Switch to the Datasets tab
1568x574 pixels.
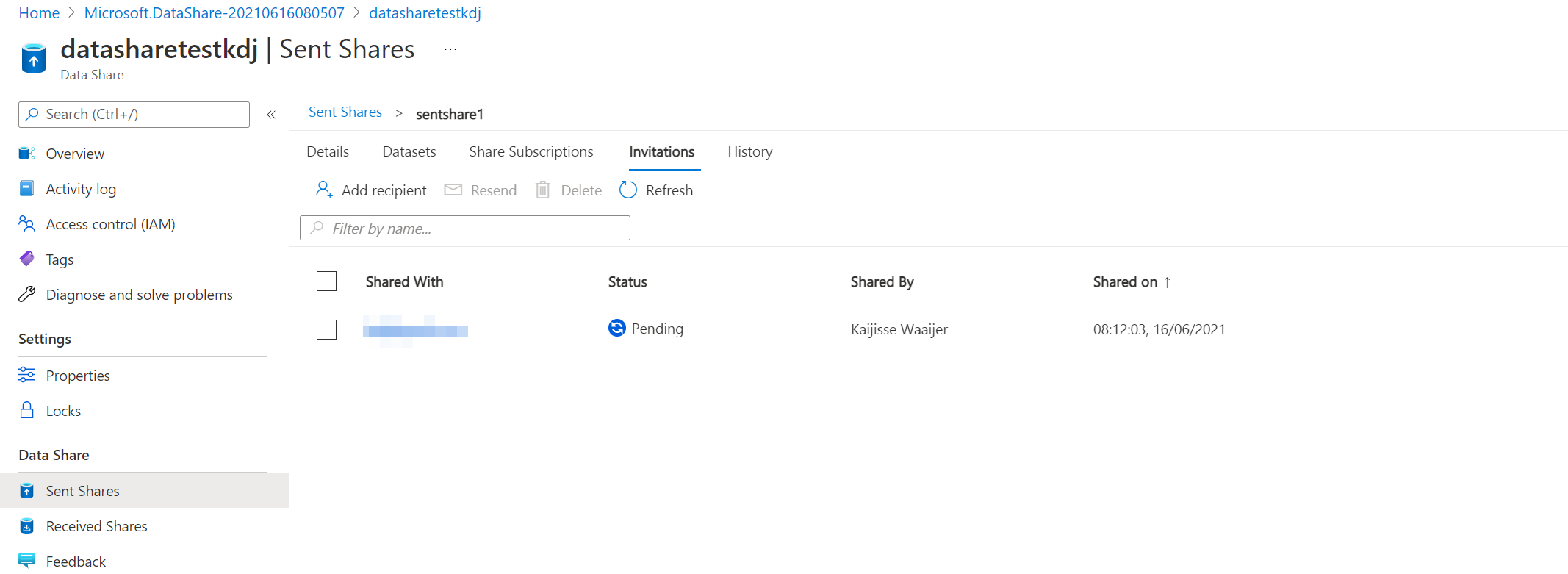tap(409, 151)
